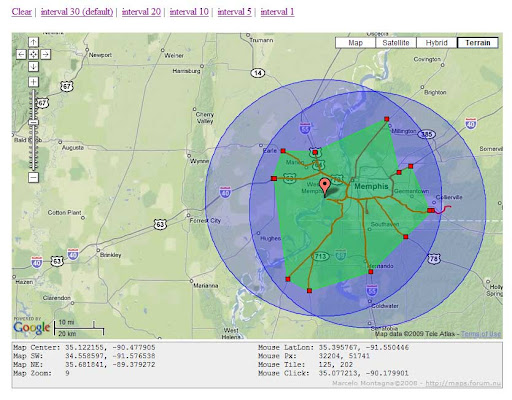This screenshot has height=400, width=512.
Task: Click the red location pin marker near Memphis
Action: click(x=324, y=187)
